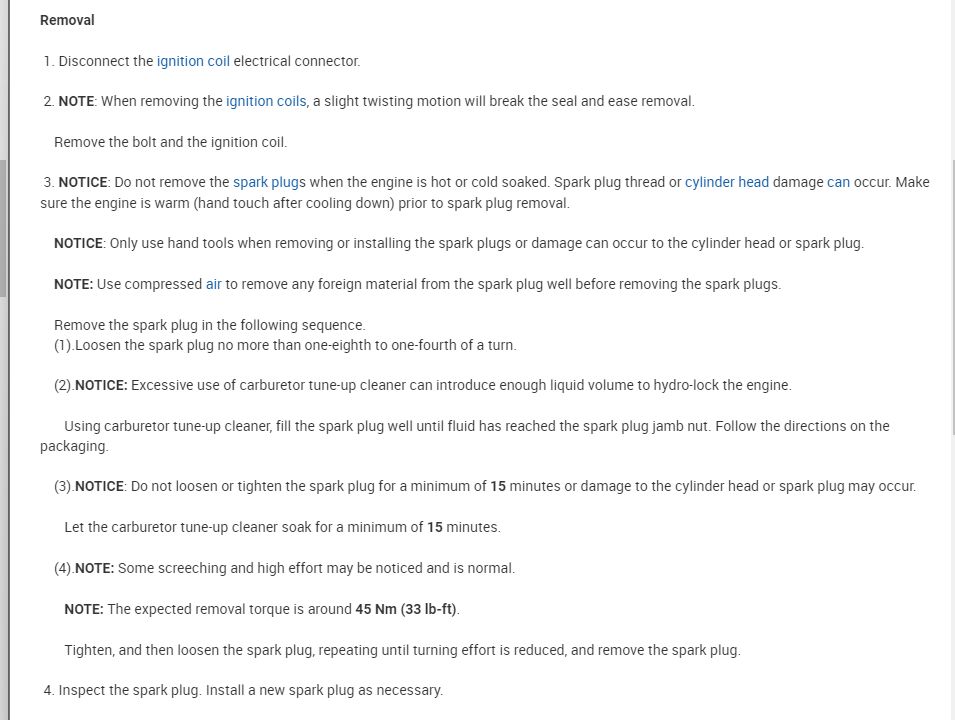Click the 'Excessive use of carburetor tune-up cleaner' notice
Viewport: 955px width, 720px height.
pyautogui.click(x=460, y=385)
